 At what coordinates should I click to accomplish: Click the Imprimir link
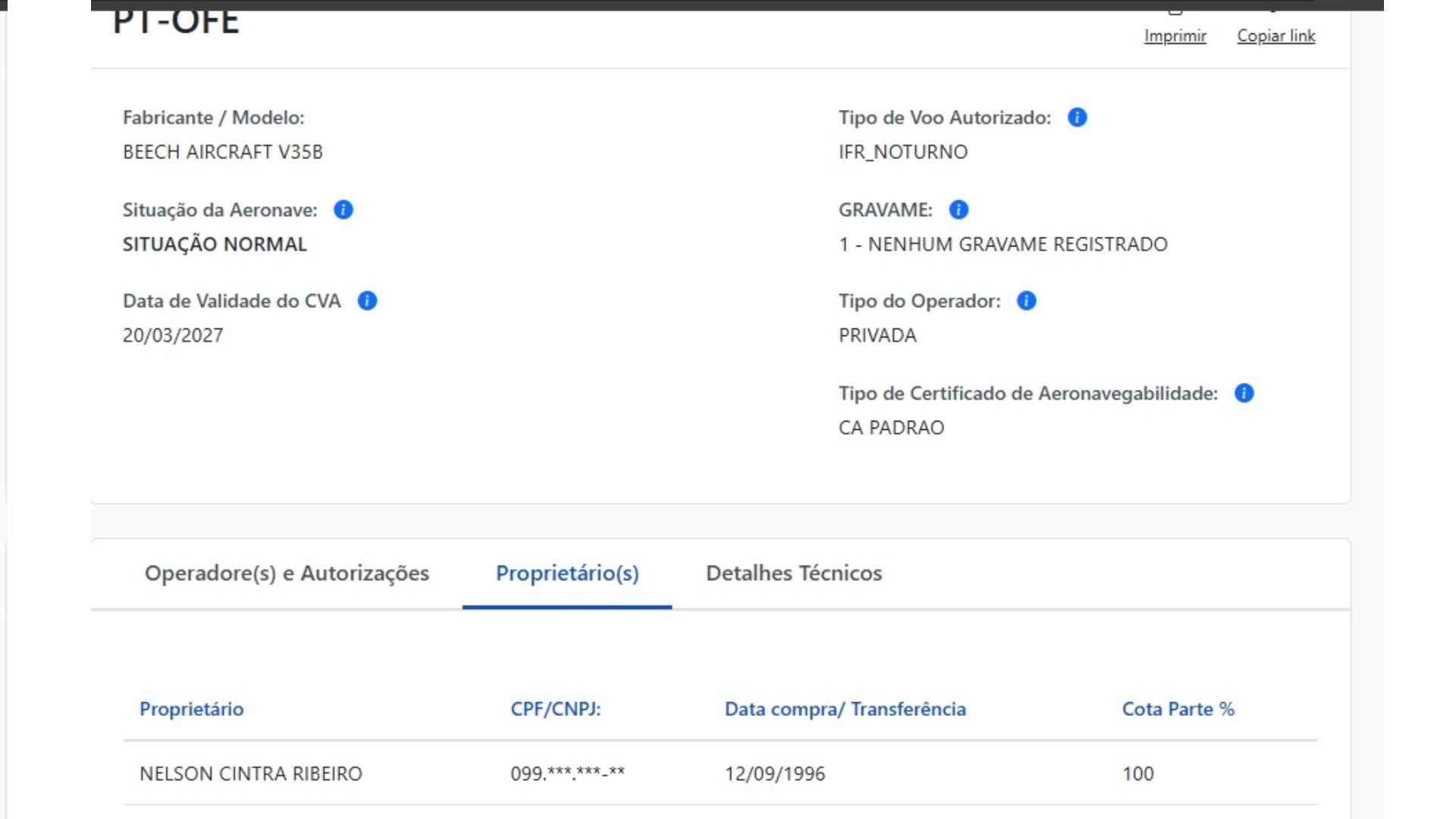click(x=1175, y=36)
